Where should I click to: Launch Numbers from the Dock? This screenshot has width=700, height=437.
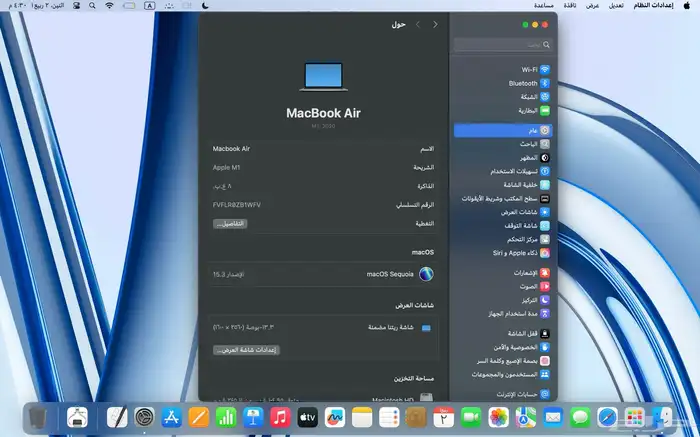point(226,418)
